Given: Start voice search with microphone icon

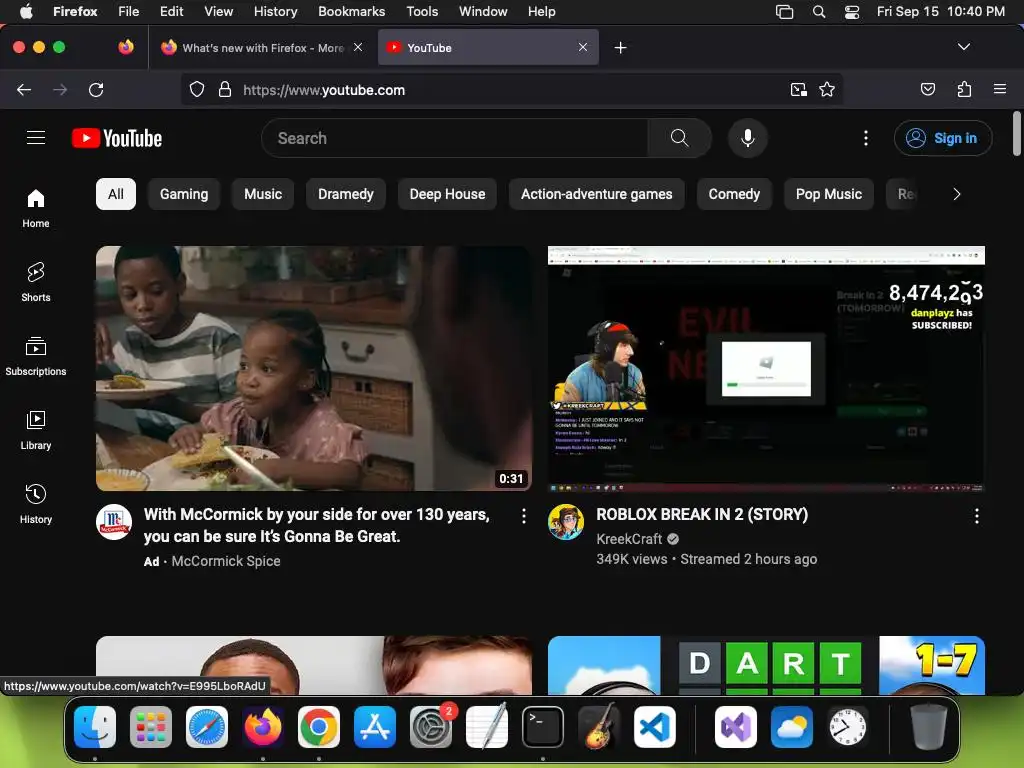Looking at the screenshot, I should [x=748, y=138].
